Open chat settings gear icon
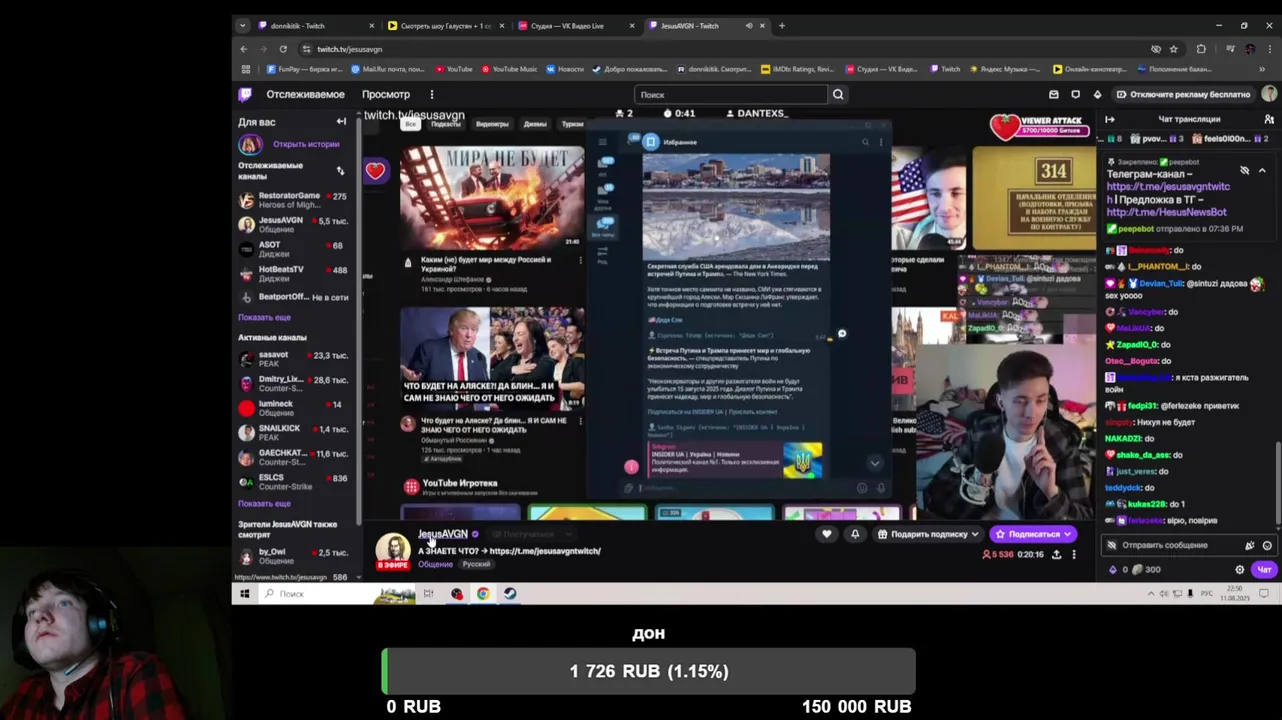1282x720 pixels. point(1240,569)
